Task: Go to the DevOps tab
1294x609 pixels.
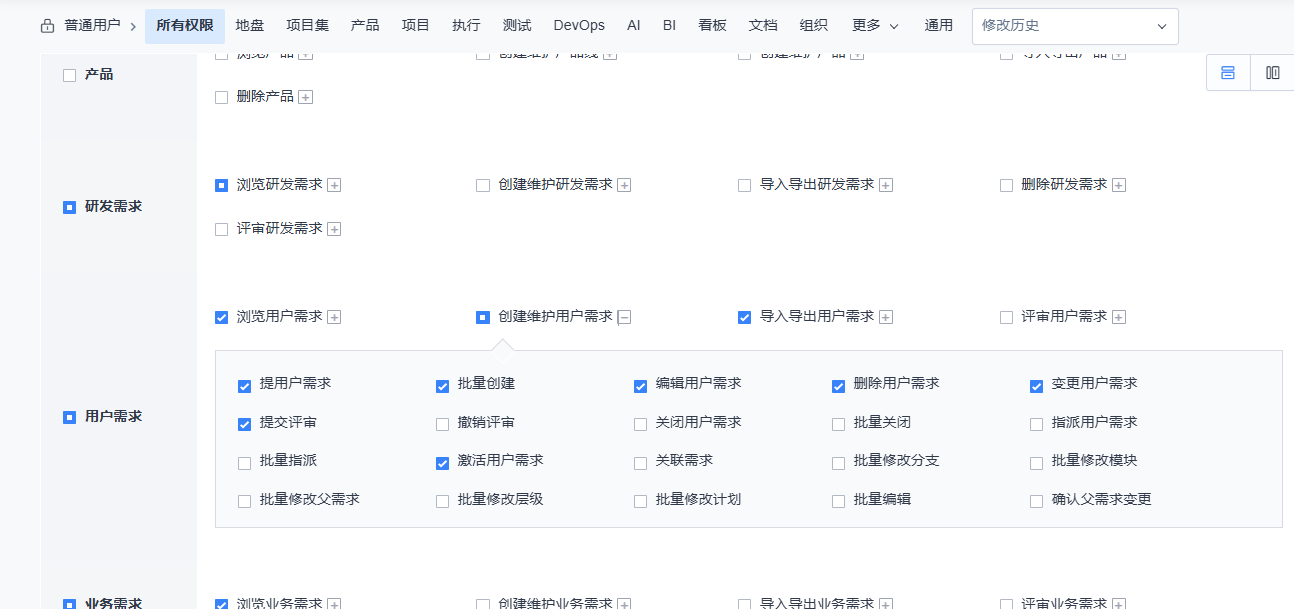Action: click(579, 26)
